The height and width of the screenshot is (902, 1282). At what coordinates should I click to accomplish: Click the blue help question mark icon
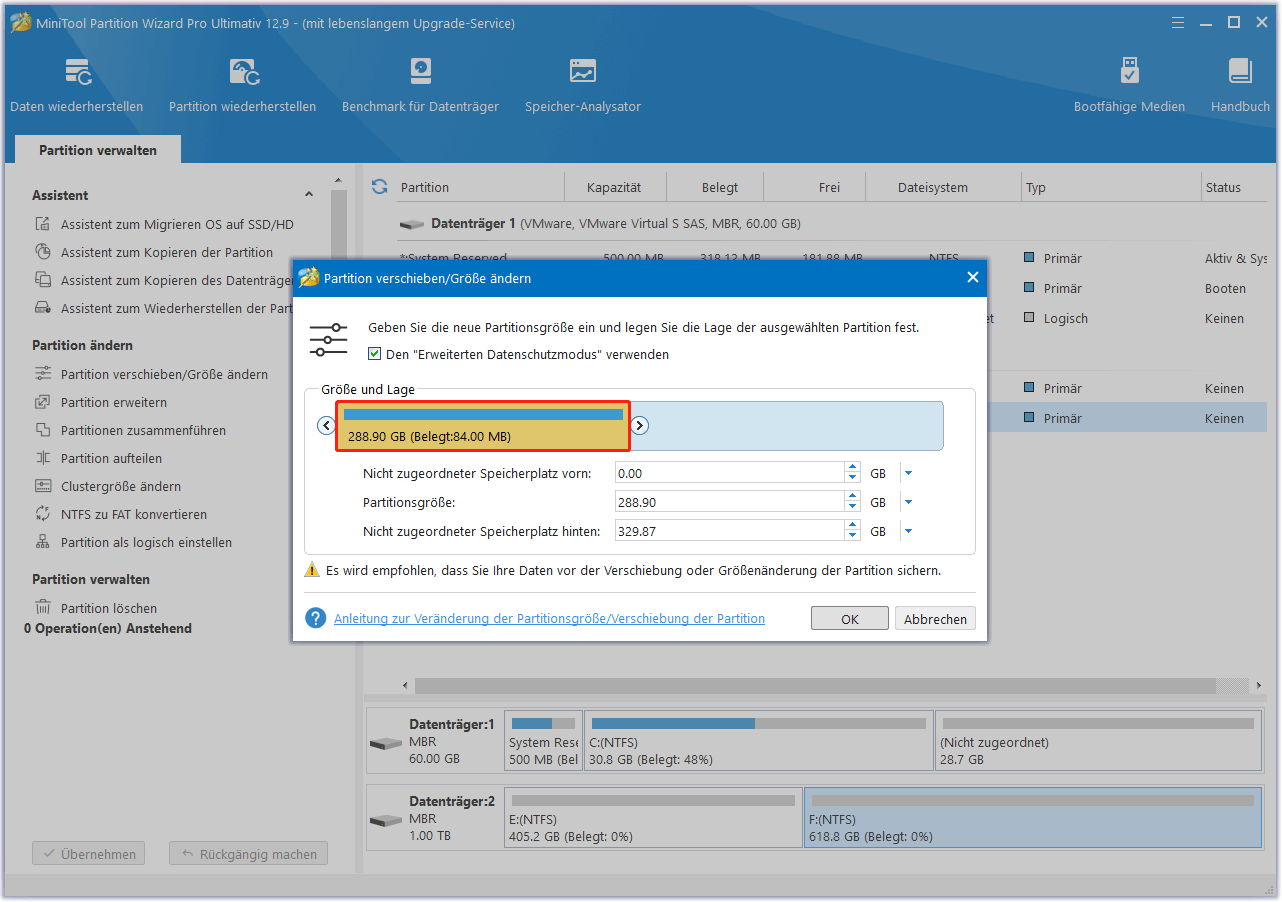pyautogui.click(x=316, y=618)
